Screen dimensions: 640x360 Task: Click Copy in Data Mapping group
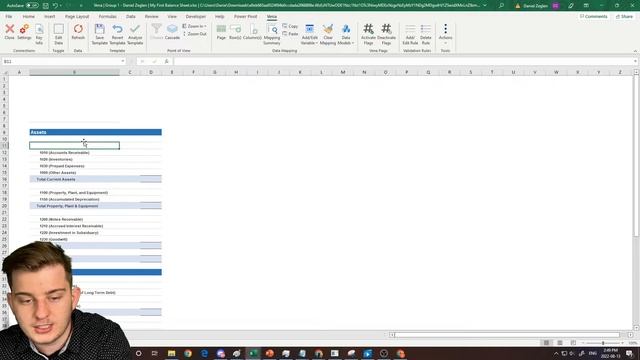tap(290, 26)
